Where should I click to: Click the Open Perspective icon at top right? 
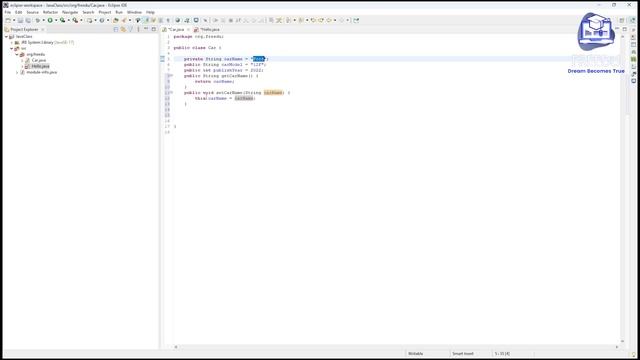tap(622, 20)
